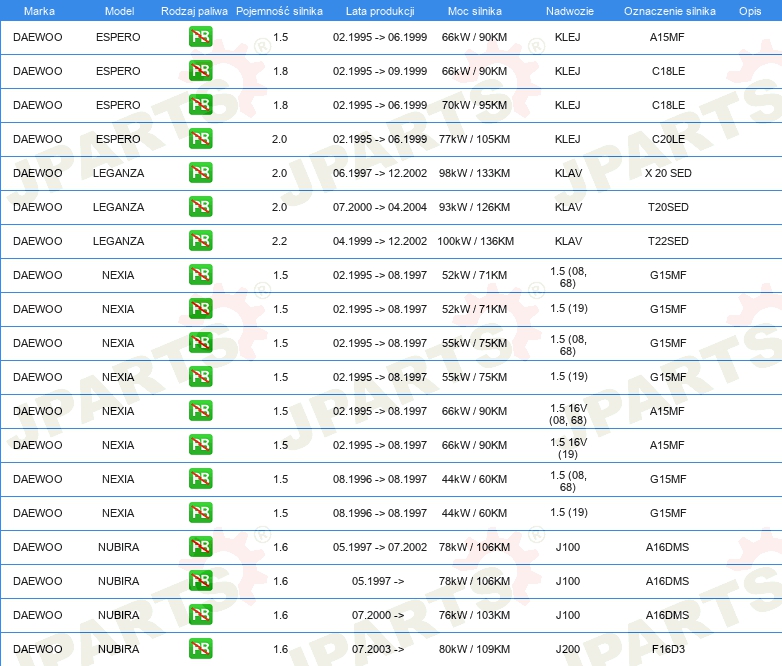Viewport: 782px width, 666px height.
Task: Click the NUBIRA model cell in the F16D3 row
Action: pyautogui.click(x=118, y=649)
